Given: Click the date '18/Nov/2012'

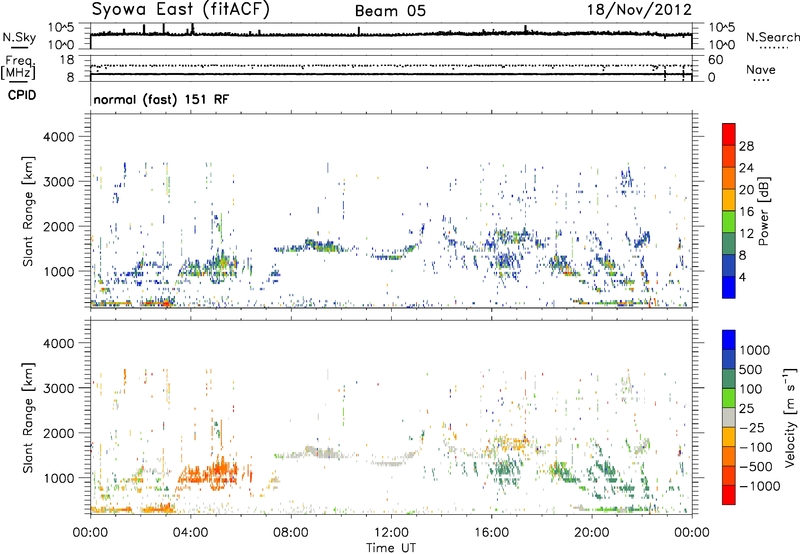Looking at the screenshot, I should tap(639, 10).
